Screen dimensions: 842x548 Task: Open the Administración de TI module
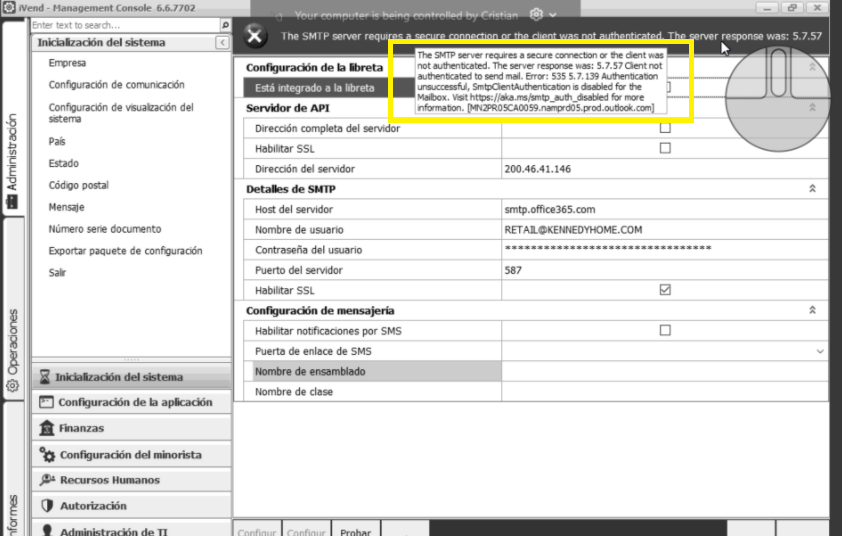[132, 529]
